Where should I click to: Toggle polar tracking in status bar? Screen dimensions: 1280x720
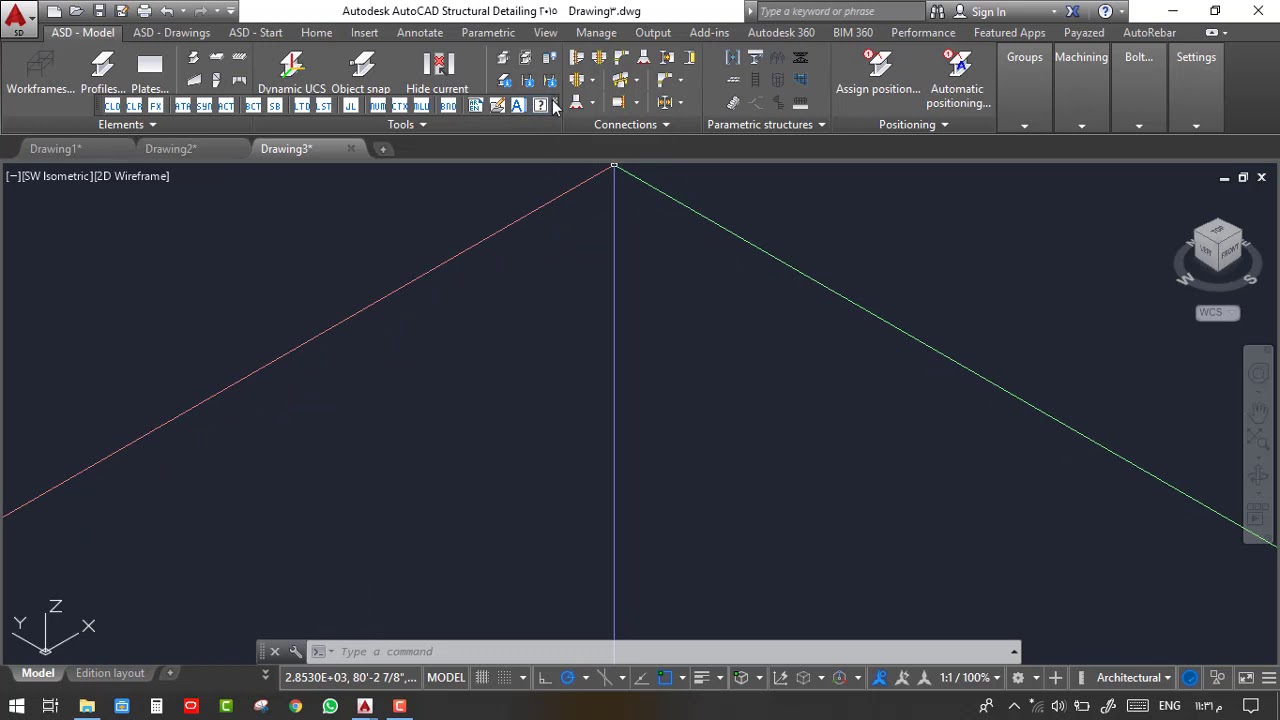(x=567, y=678)
